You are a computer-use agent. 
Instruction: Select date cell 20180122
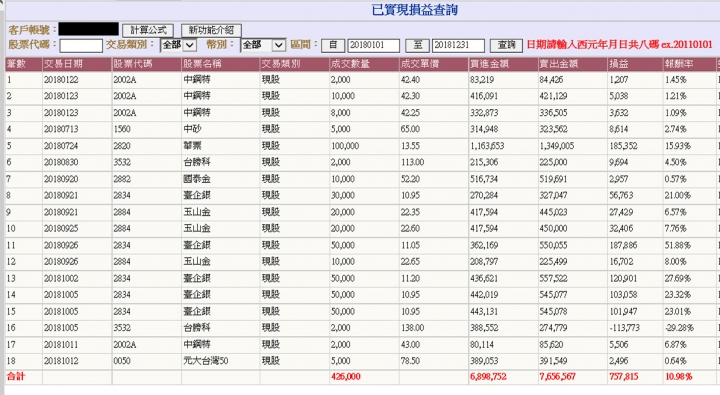point(61,80)
